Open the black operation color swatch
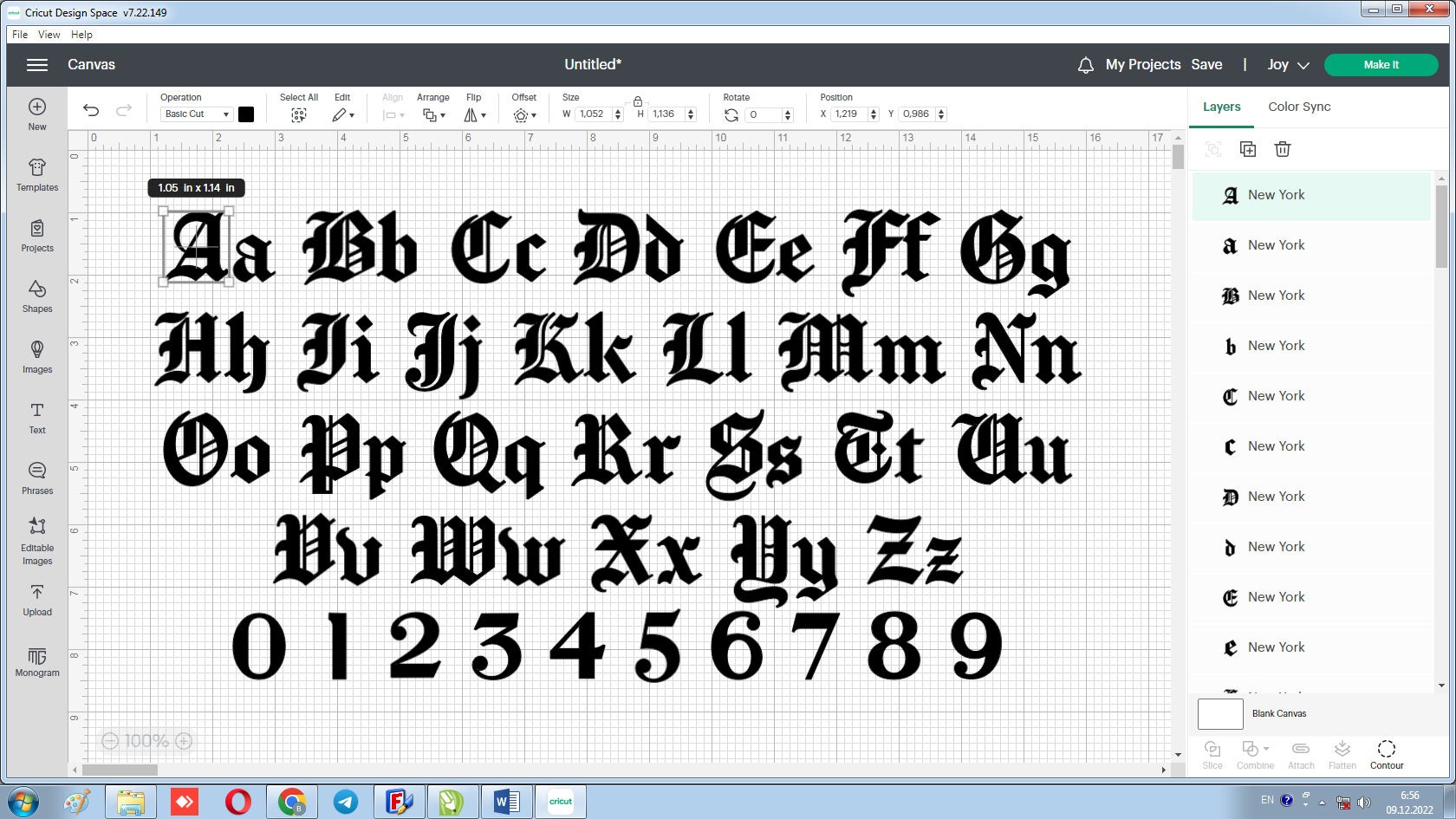The width and height of the screenshot is (1456, 819). [x=246, y=114]
